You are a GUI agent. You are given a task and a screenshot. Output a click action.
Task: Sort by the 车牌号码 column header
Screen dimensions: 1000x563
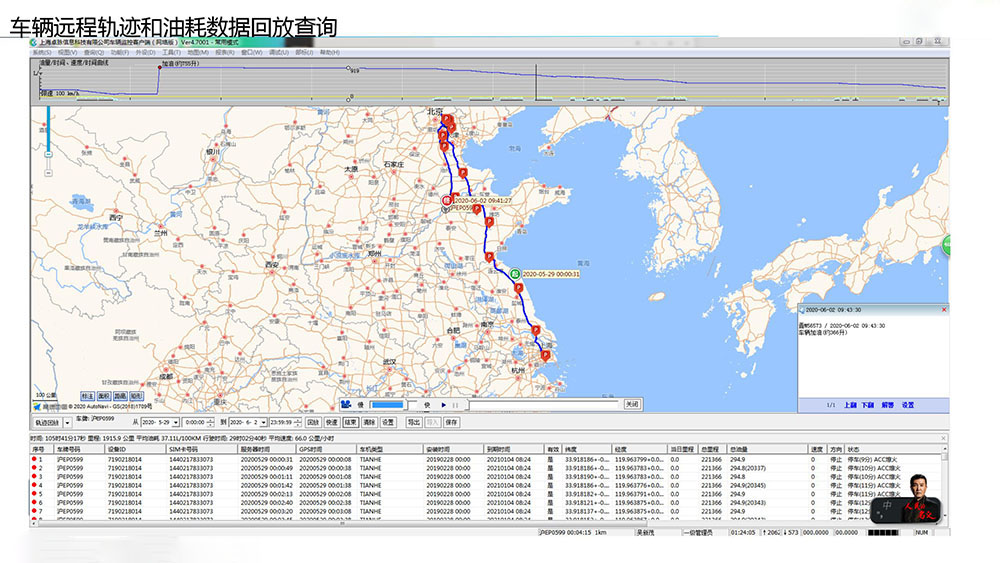tap(80, 450)
